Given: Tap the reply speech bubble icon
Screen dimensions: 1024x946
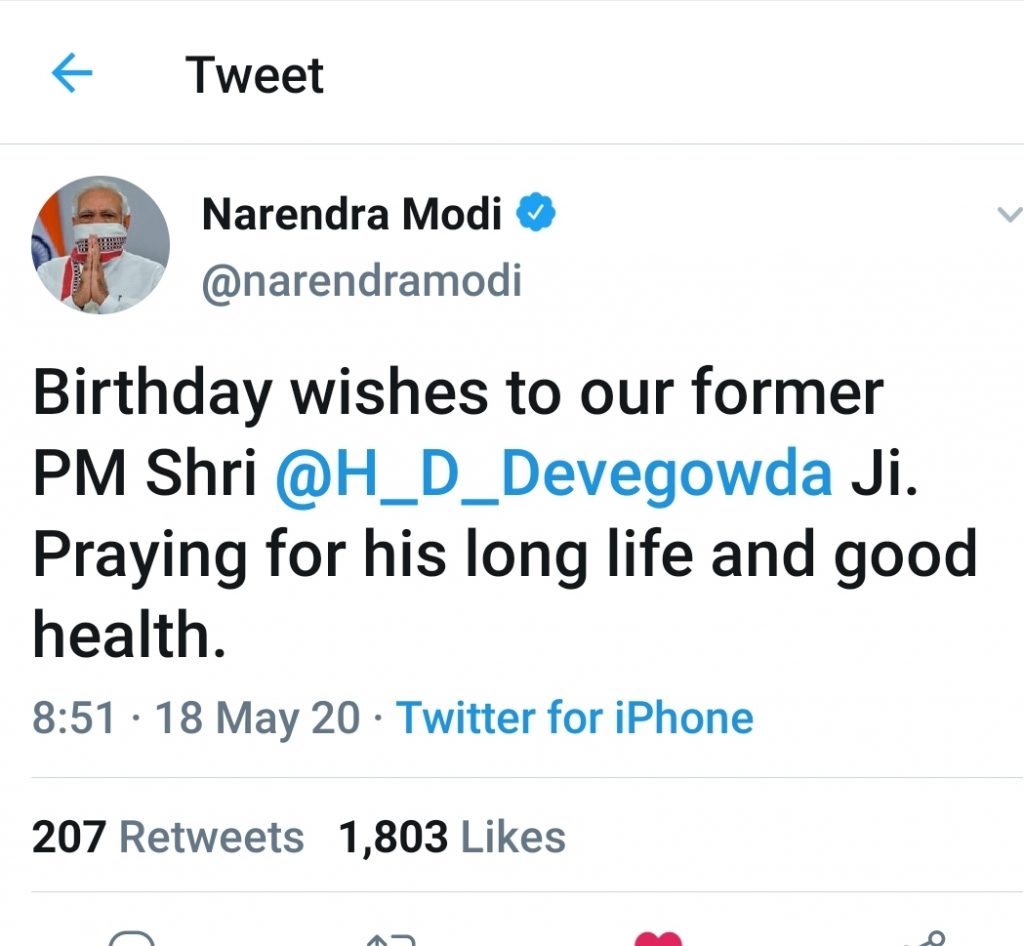Looking at the screenshot, I should point(131,939).
